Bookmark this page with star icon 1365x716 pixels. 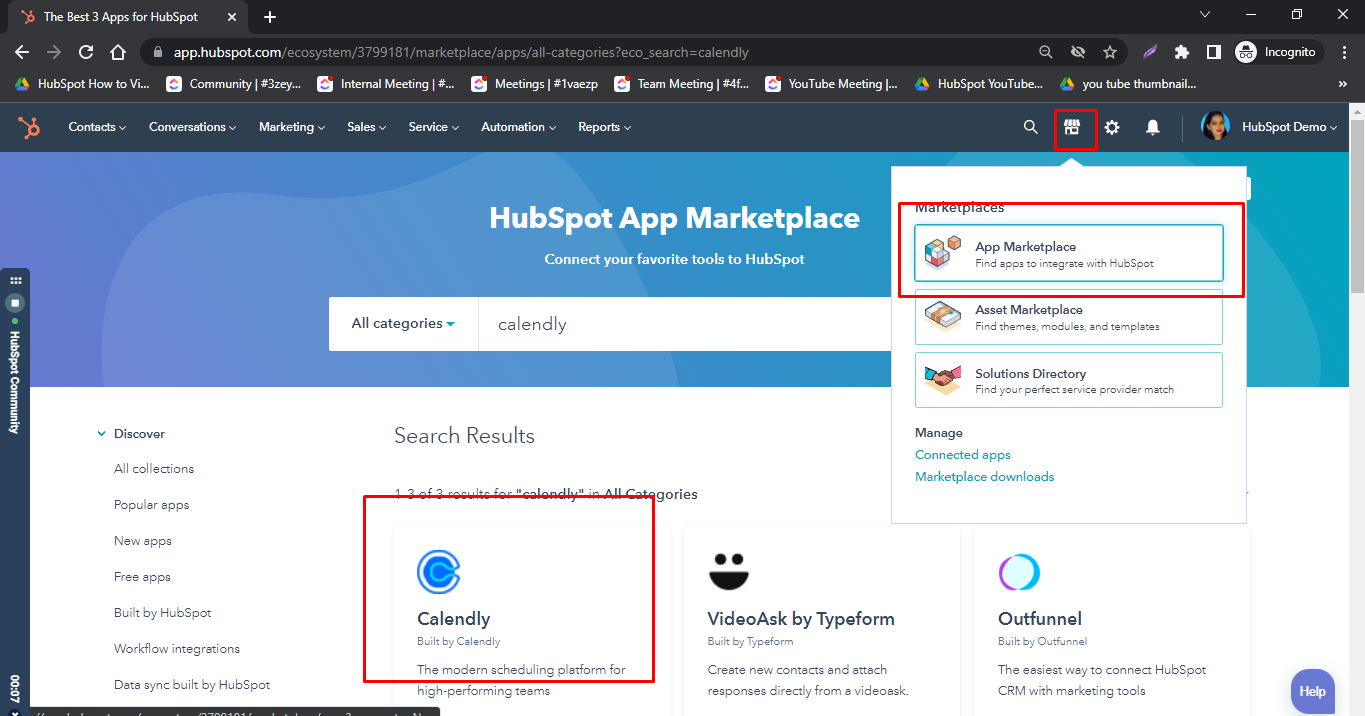coord(1109,52)
